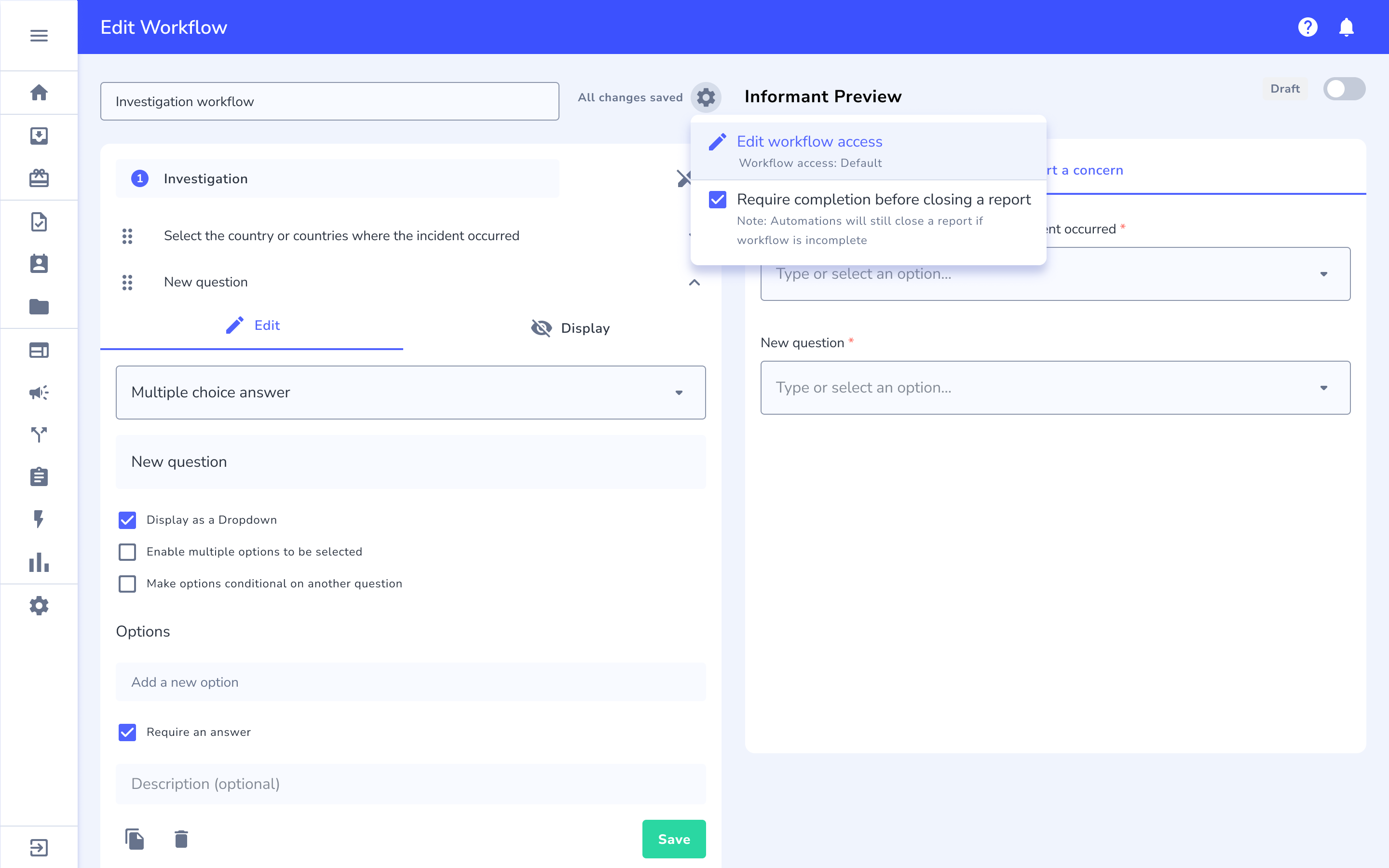Screen dimensions: 1389x868
Task: Uncheck Display as a Dropdown
Action: pos(127,520)
